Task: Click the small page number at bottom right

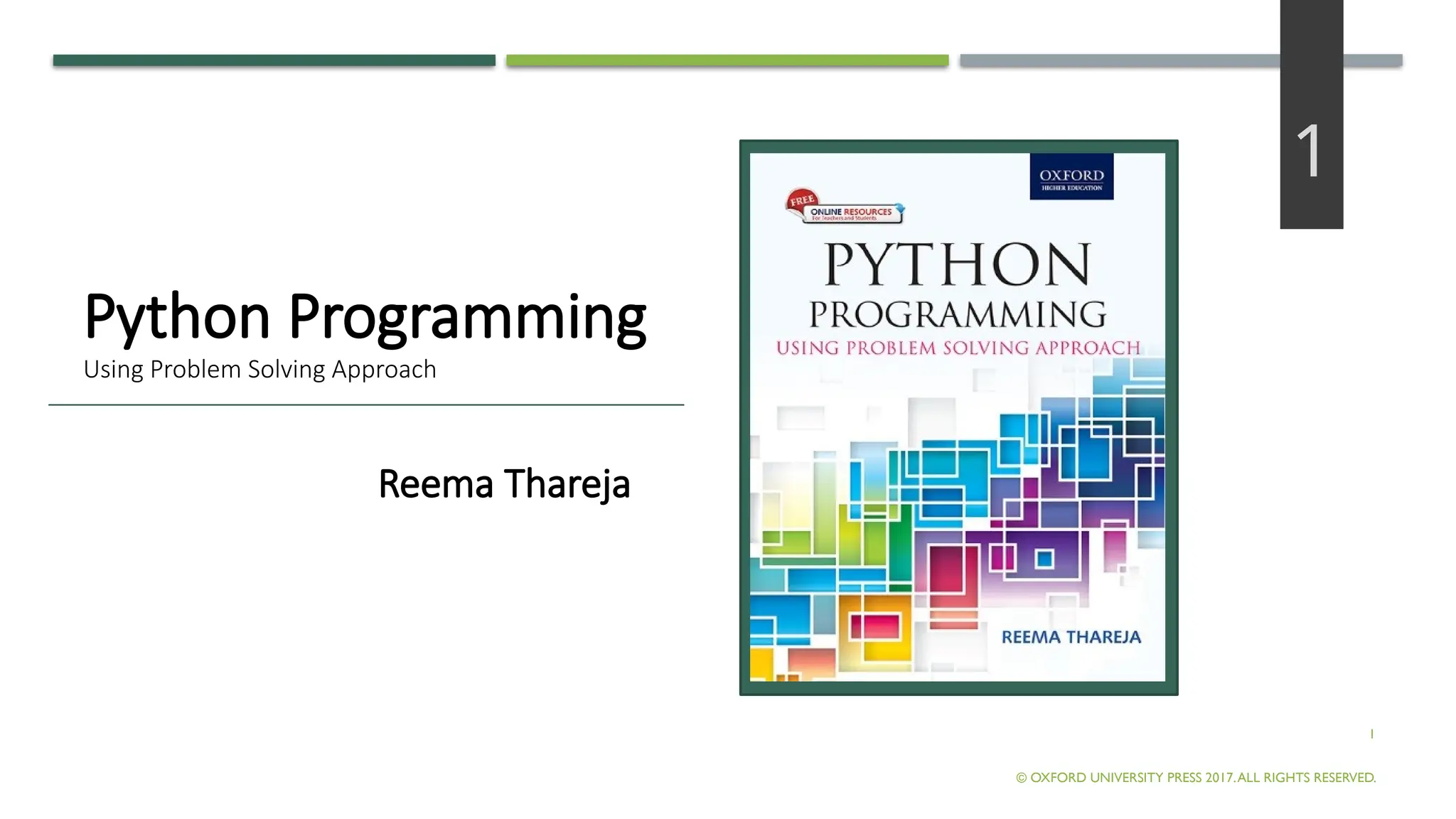Action: (1371, 734)
